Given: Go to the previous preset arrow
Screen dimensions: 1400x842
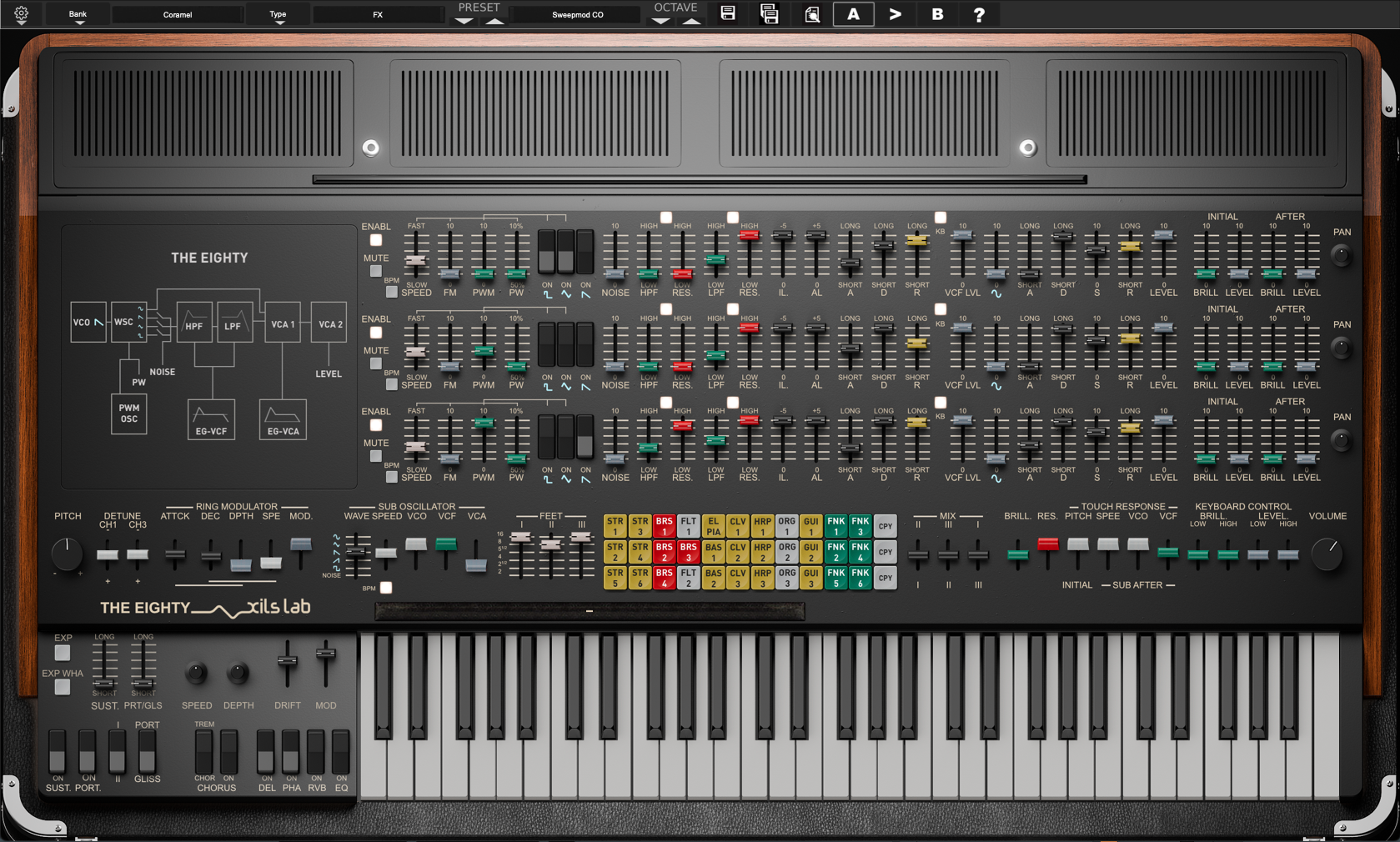Looking at the screenshot, I should click(x=464, y=21).
